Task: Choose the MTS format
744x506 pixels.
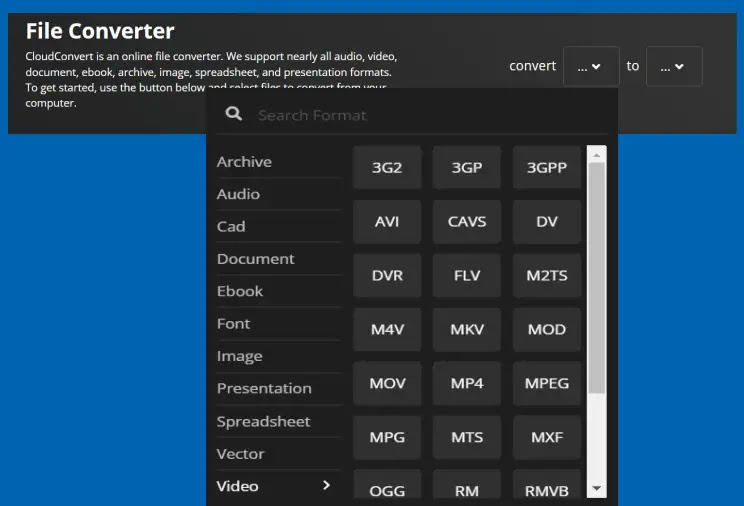Action: tap(467, 437)
